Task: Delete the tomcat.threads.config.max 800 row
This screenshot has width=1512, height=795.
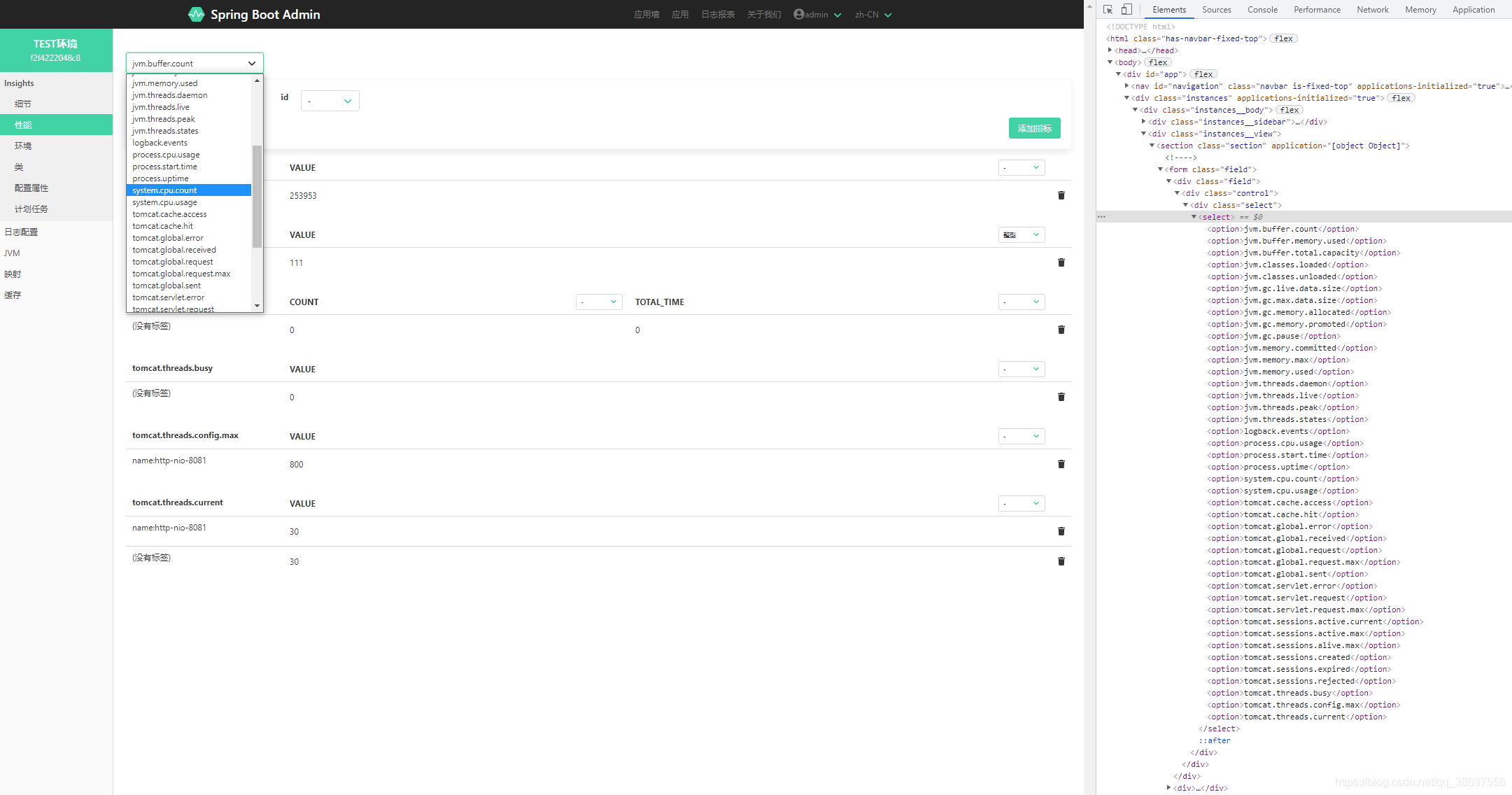Action: 1061,464
